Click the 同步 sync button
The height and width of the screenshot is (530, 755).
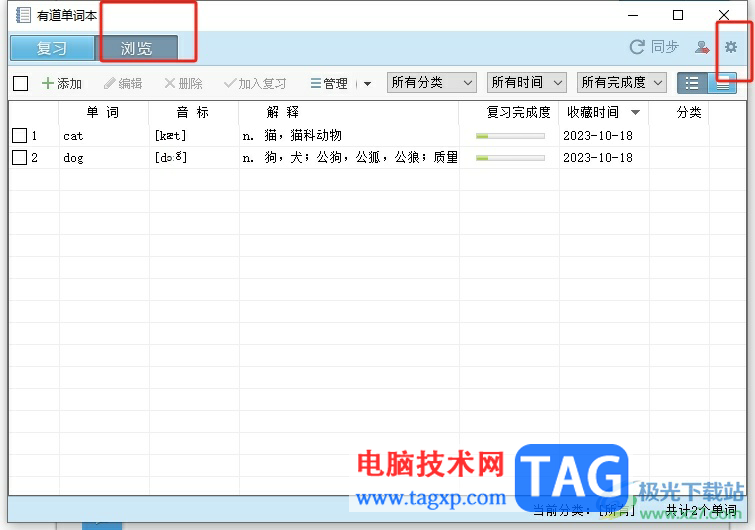[x=654, y=47]
